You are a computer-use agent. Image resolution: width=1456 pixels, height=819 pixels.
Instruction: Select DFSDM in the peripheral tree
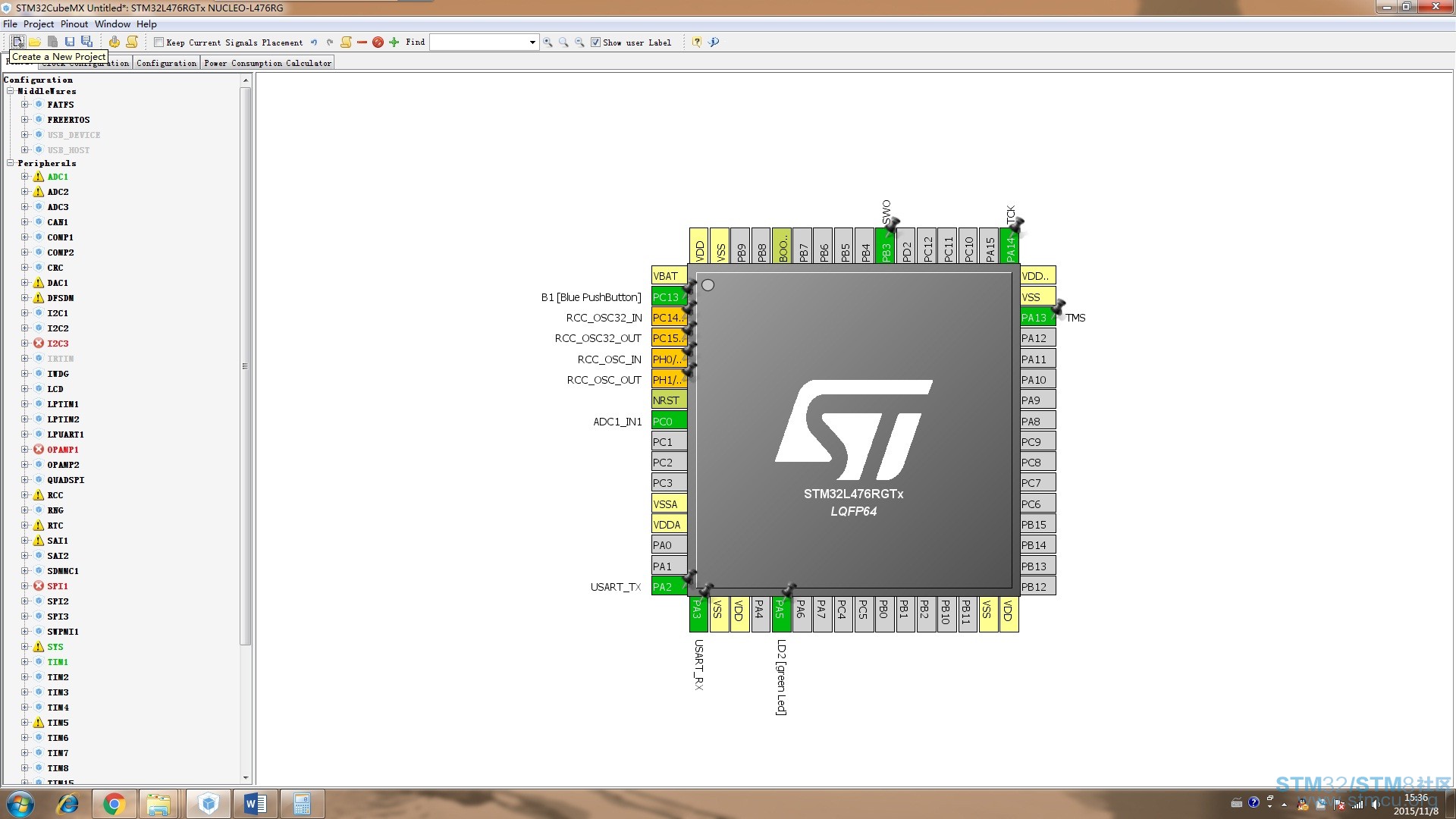pos(61,298)
